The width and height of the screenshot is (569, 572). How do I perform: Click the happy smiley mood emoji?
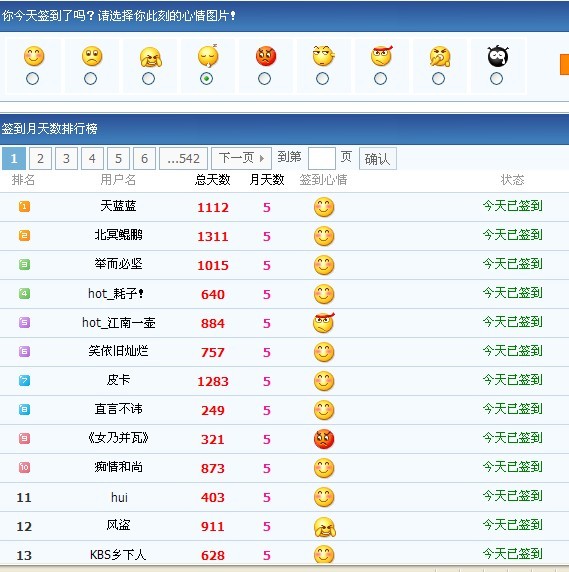tap(34, 56)
